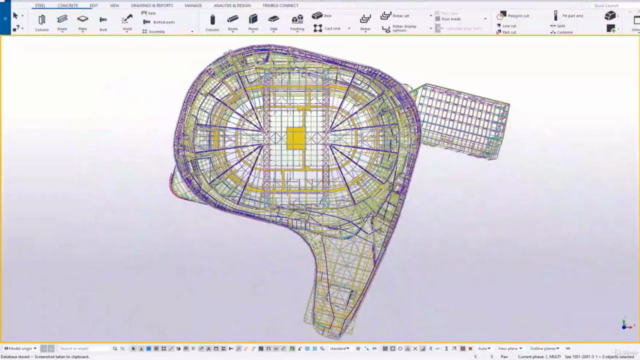Pick the Footing tool
Screen dimensions: 640x360
[x=297, y=22]
